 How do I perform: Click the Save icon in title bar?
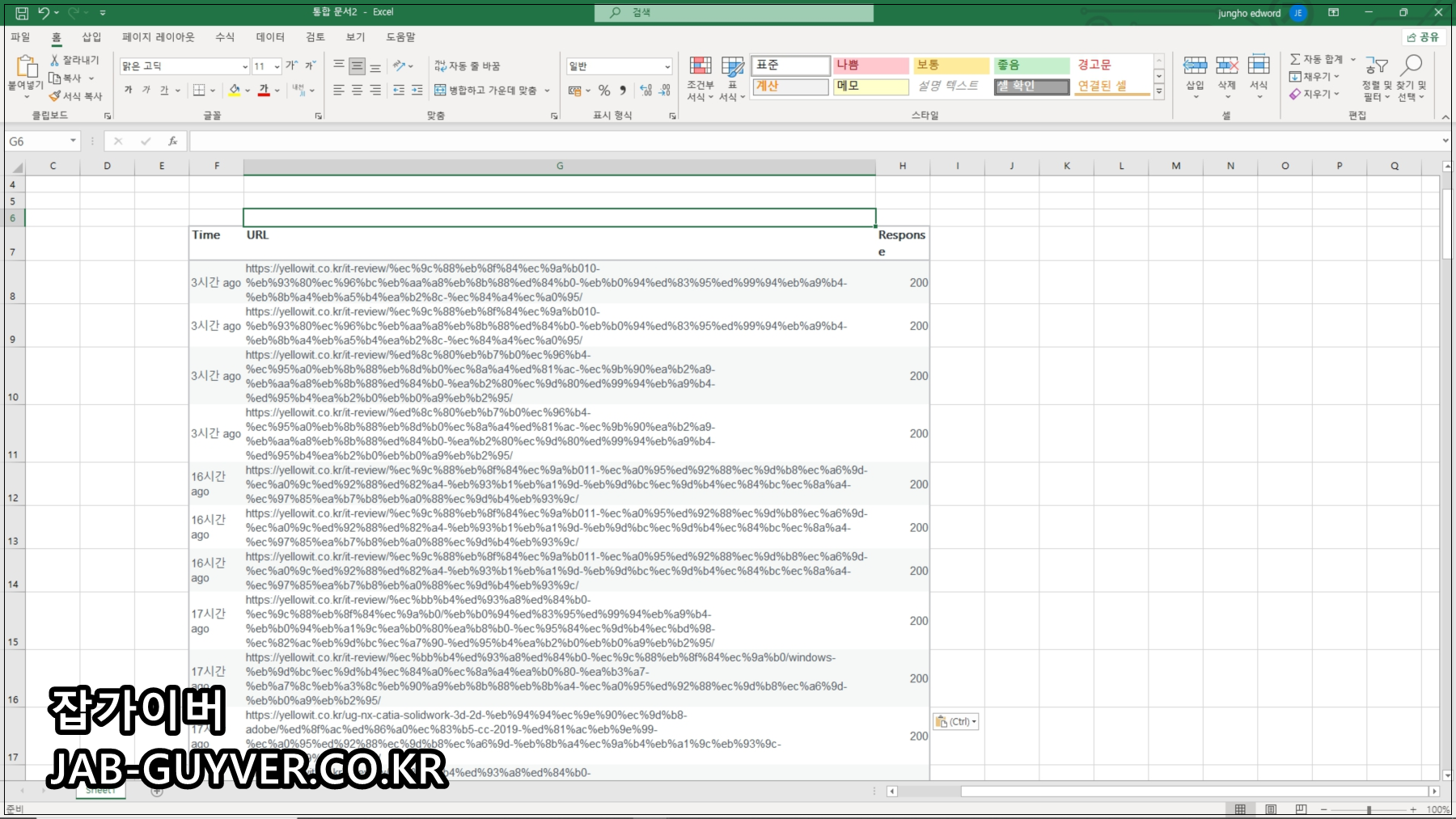(x=22, y=13)
